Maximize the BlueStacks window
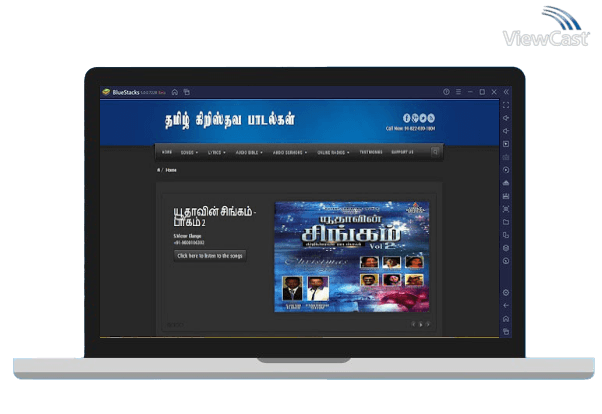This screenshot has width=602, height=414. 482,92
